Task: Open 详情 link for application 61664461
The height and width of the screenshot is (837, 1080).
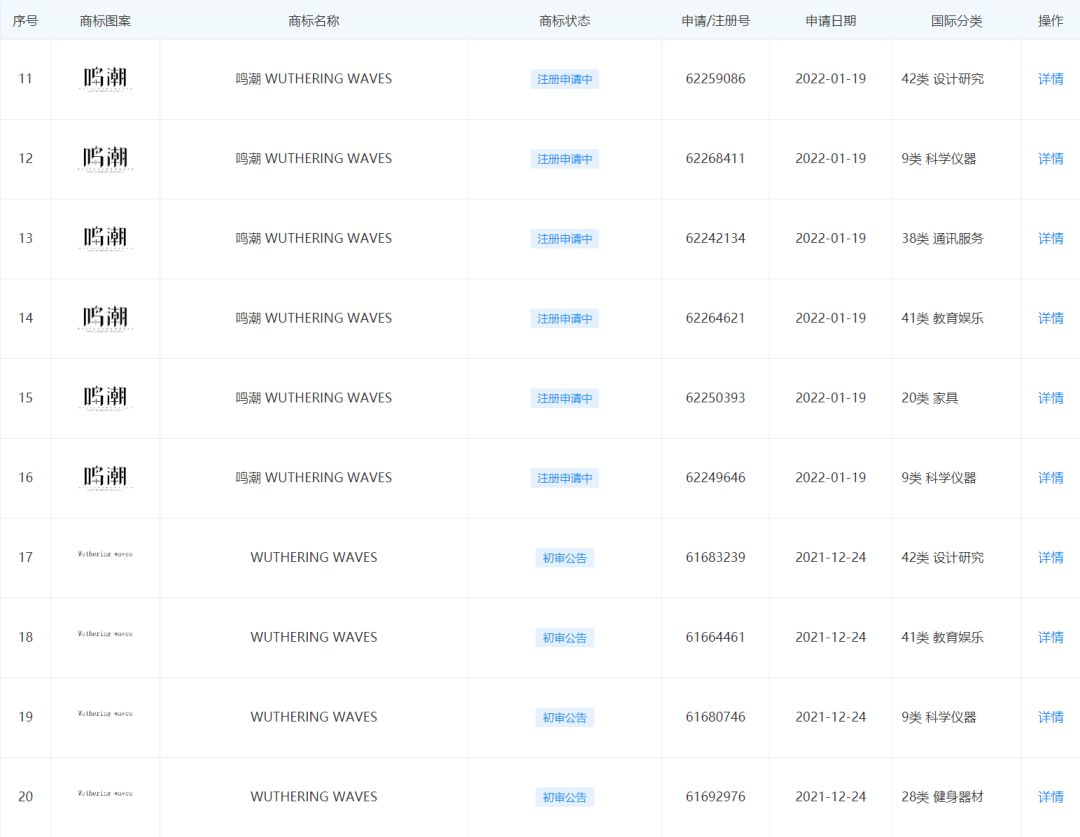Action: pyautogui.click(x=1050, y=637)
